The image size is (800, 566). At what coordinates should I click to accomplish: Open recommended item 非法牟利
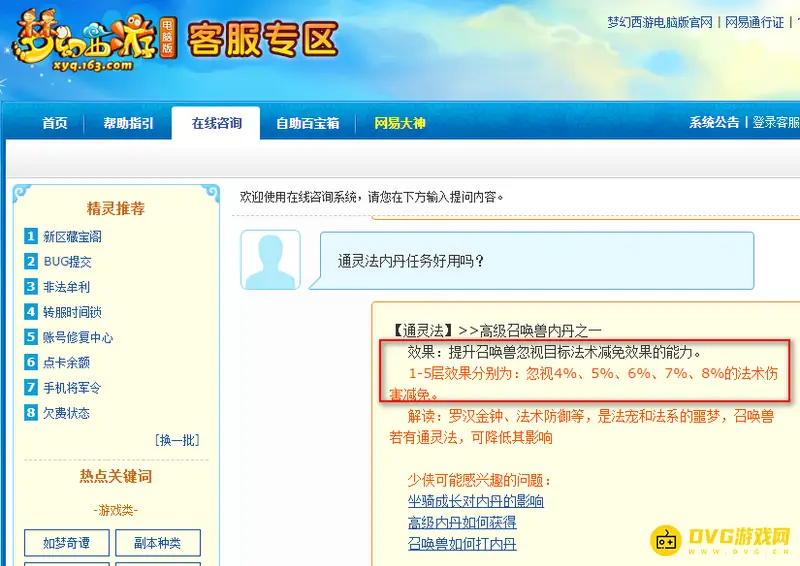pyautogui.click(x=66, y=287)
